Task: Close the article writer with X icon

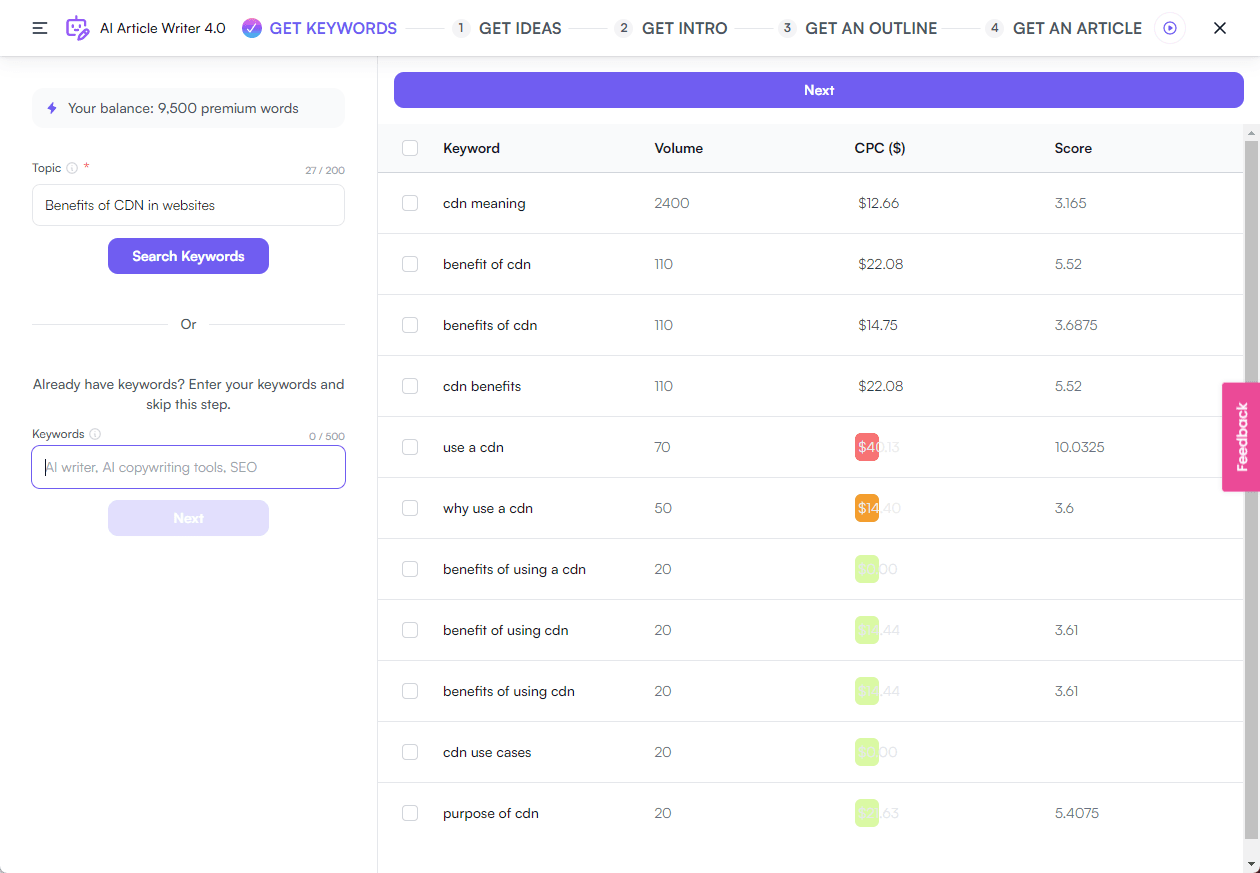Action: (x=1219, y=28)
